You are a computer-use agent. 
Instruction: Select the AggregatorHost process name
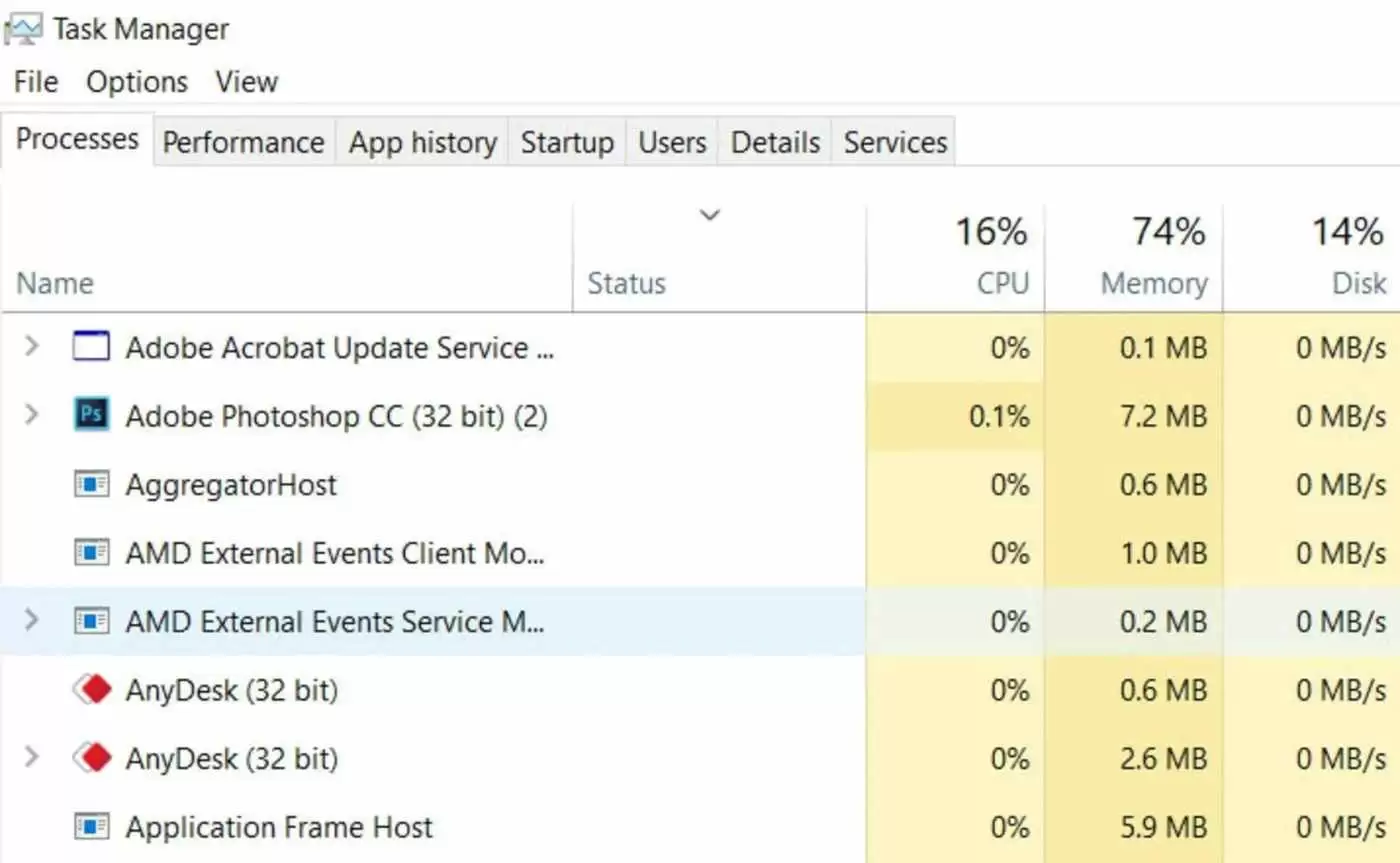(x=231, y=485)
